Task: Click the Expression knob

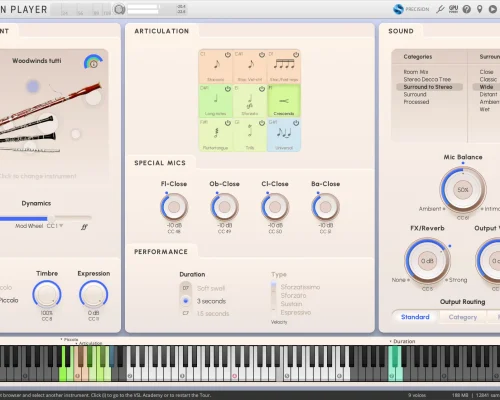Action: (x=93, y=294)
